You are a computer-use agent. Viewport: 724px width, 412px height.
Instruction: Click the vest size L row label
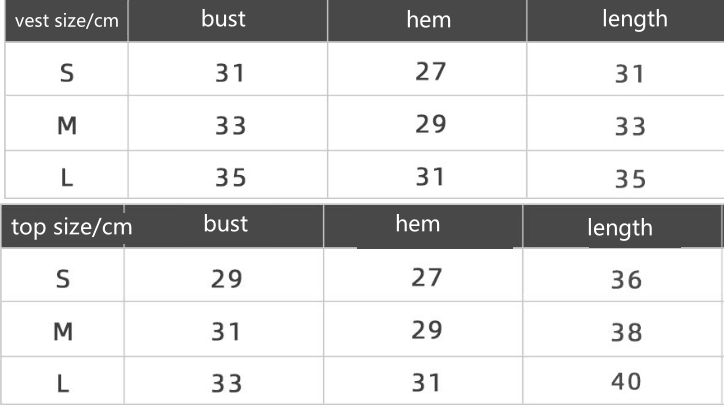67,178
